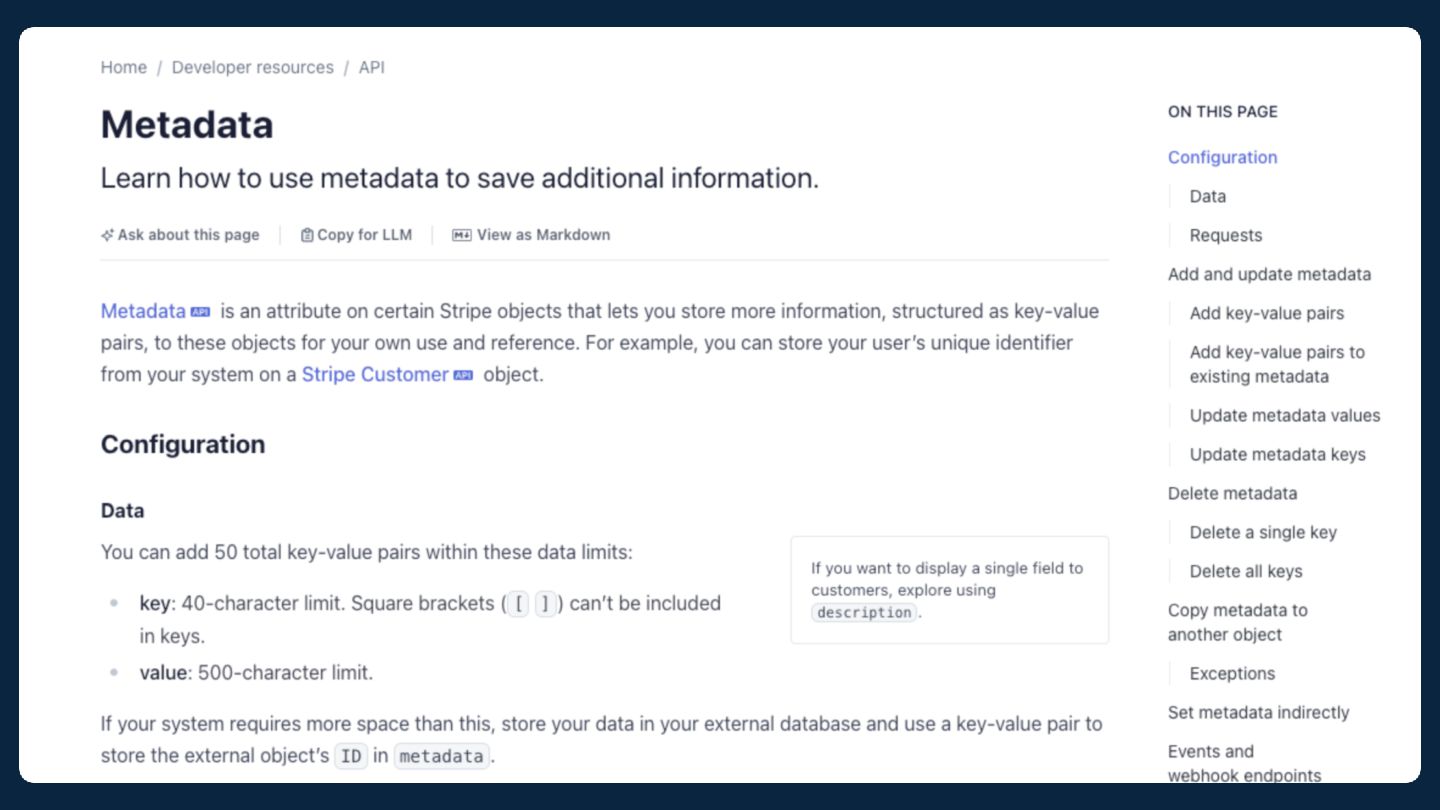Image resolution: width=1440 pixels, height=810 pixels.
Task: Click the clipboard icon for Copy for LLM
Action: point(307,235)
